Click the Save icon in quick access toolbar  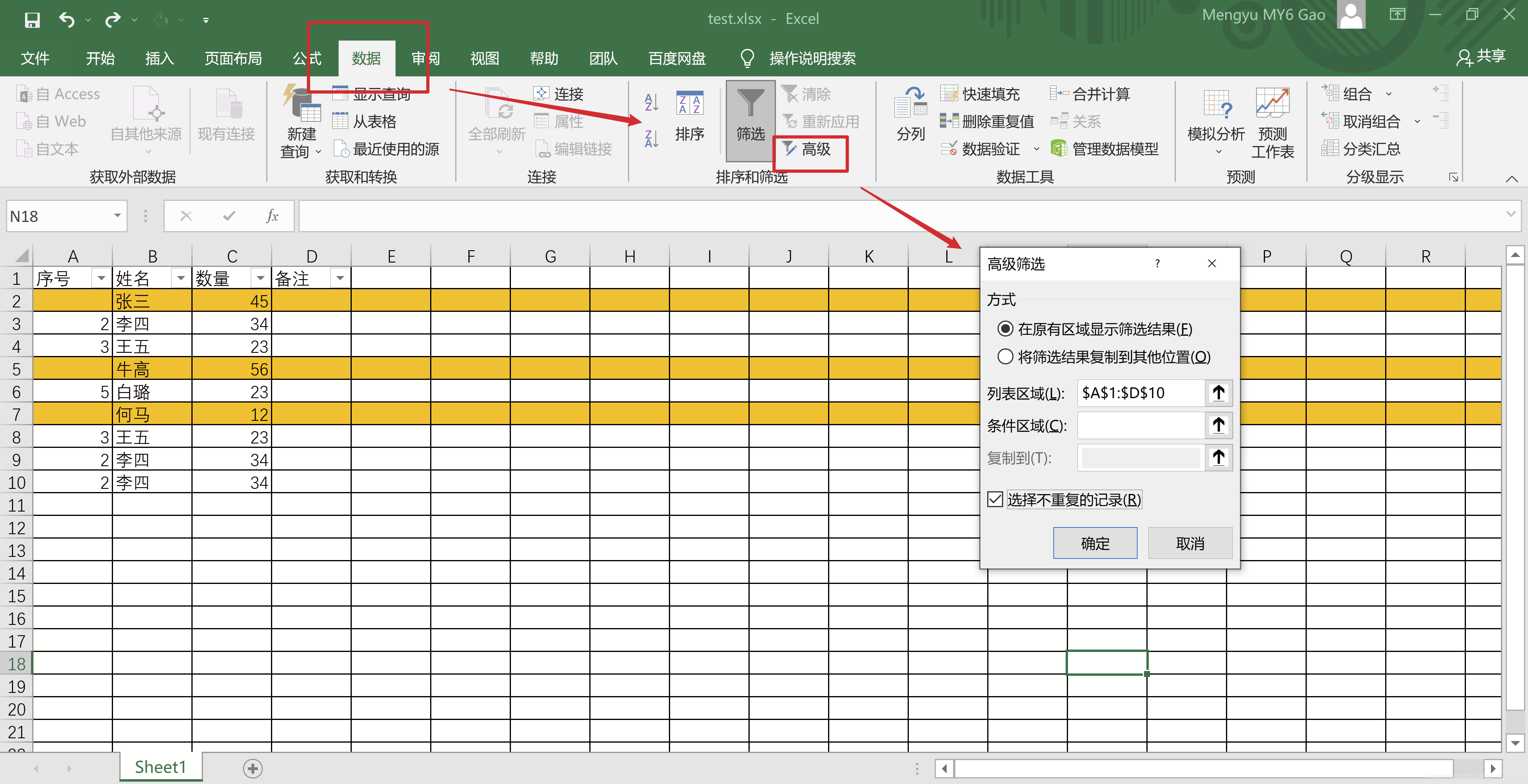pos(32,20)
